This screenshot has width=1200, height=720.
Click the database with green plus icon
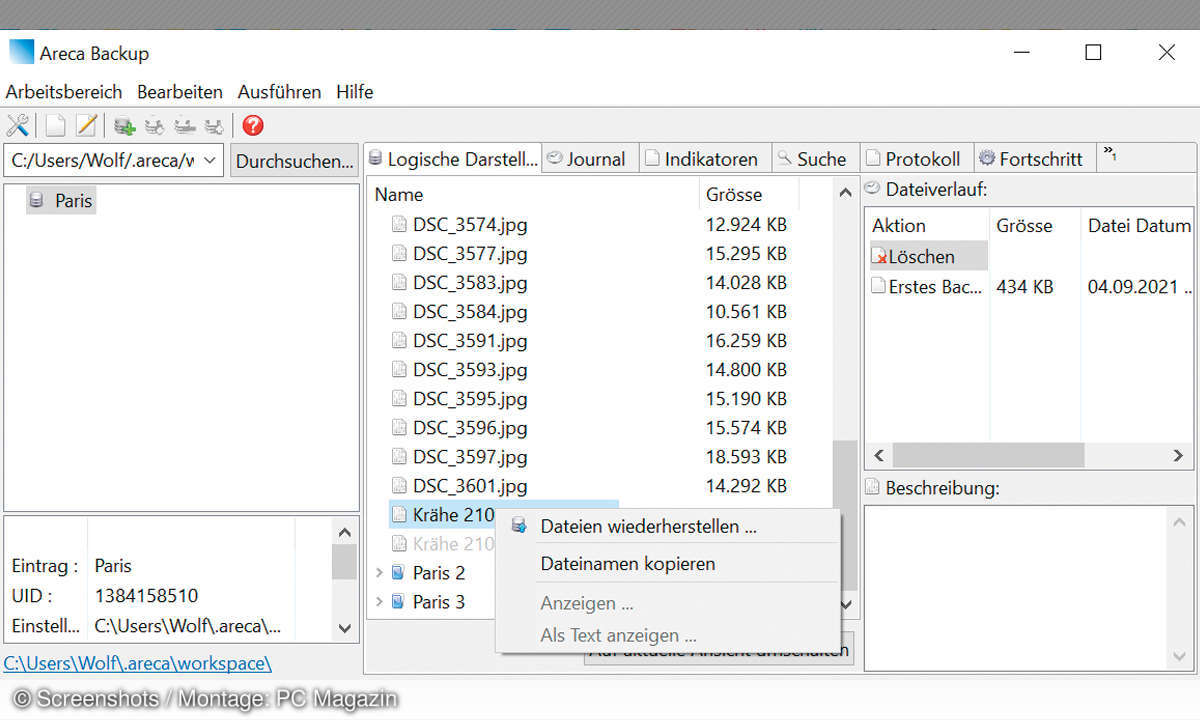click(x=124, y=126)
